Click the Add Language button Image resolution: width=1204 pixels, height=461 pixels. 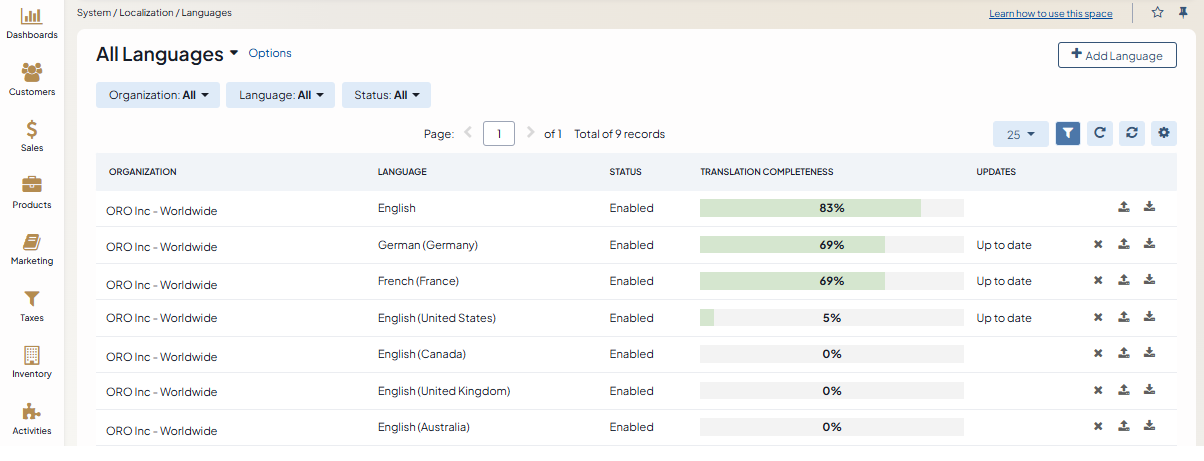tap(1116, 55)
